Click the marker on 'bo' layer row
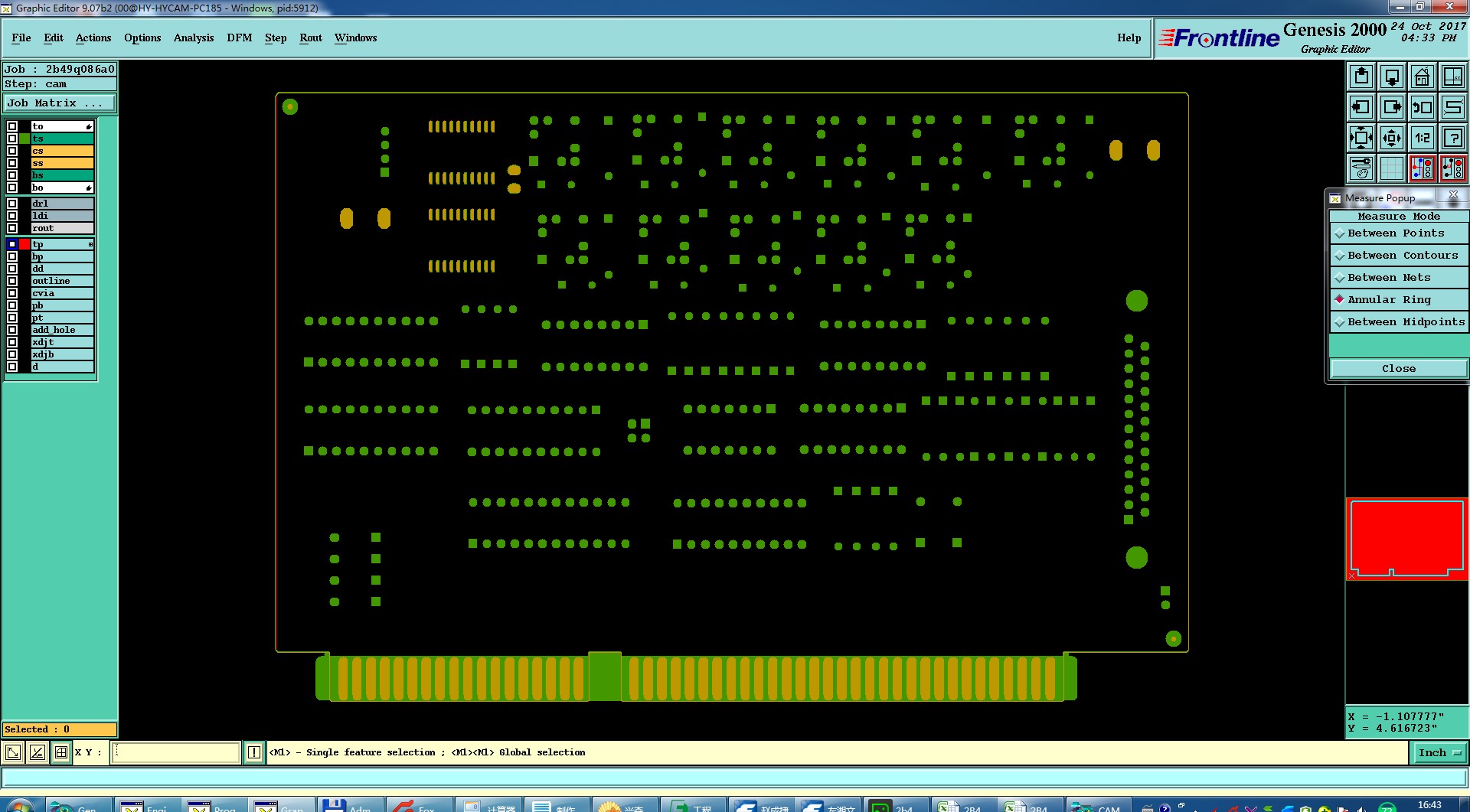Image resolution: width=1470 pixels, height=812 pixels. click(x=89, y=188)
